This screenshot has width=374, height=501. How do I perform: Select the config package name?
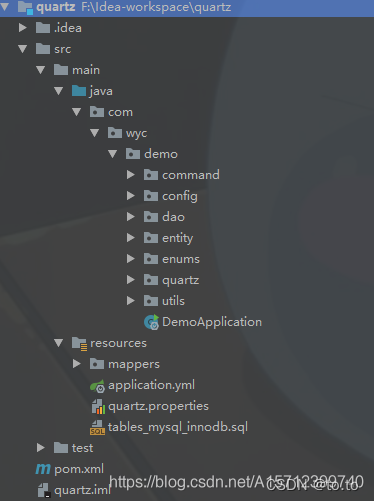(180, 196)
